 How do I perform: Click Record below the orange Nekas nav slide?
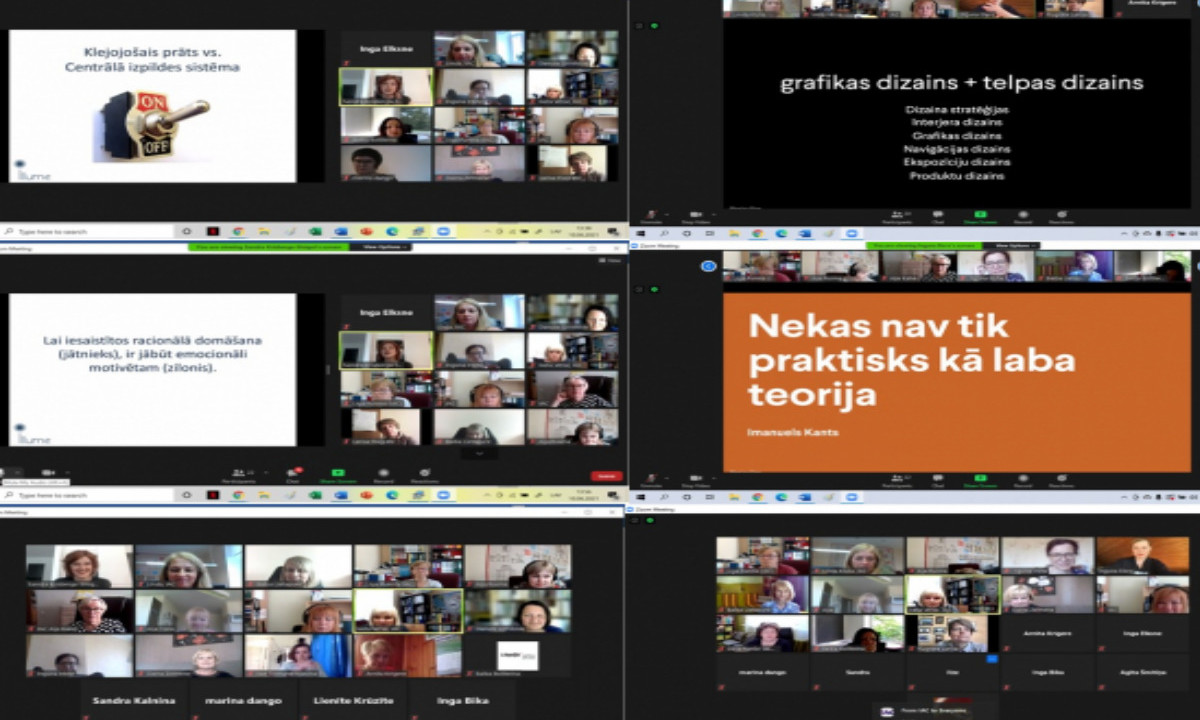[x=1022, y=481]
